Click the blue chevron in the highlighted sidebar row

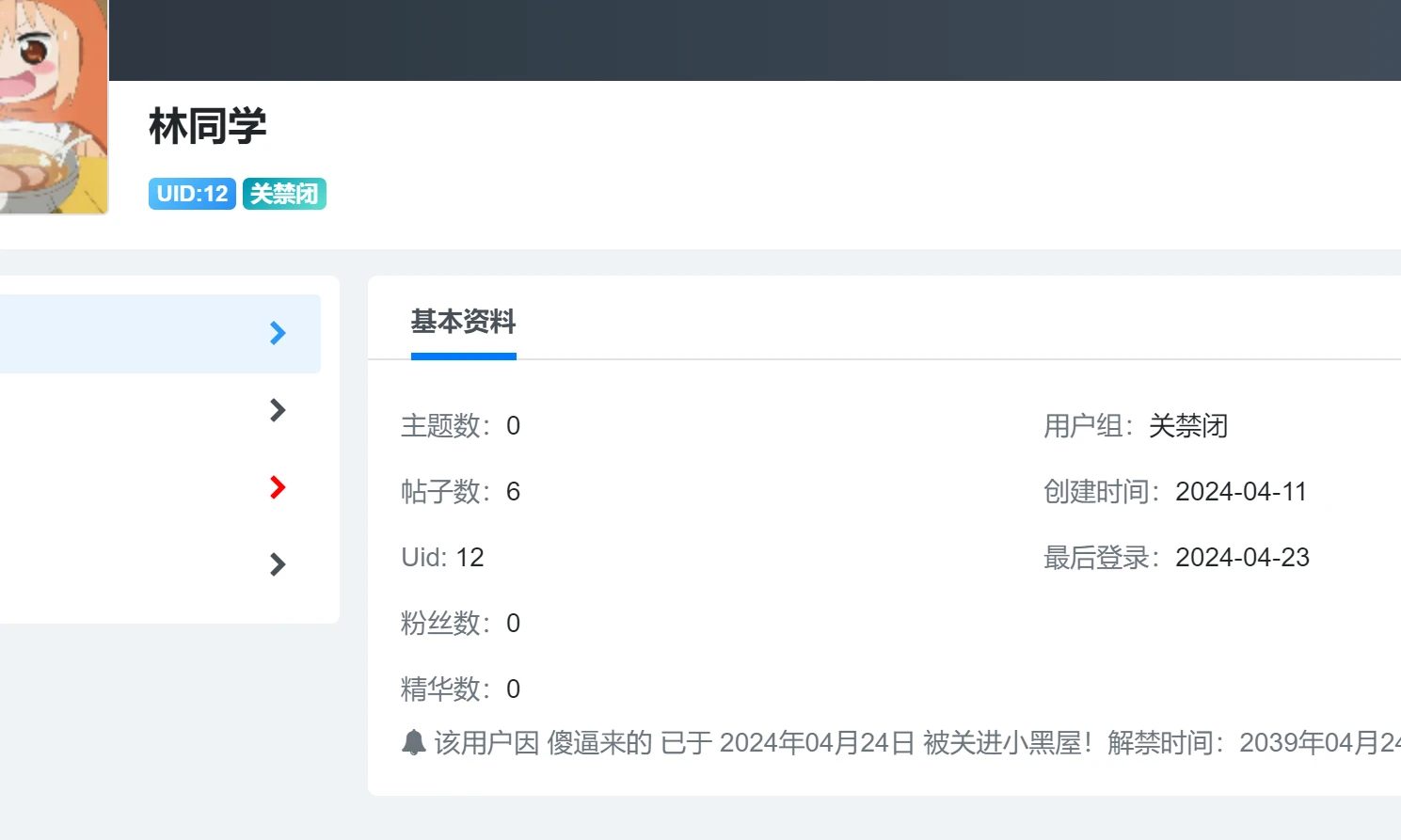pyautogui.click(x=278, y=333)
